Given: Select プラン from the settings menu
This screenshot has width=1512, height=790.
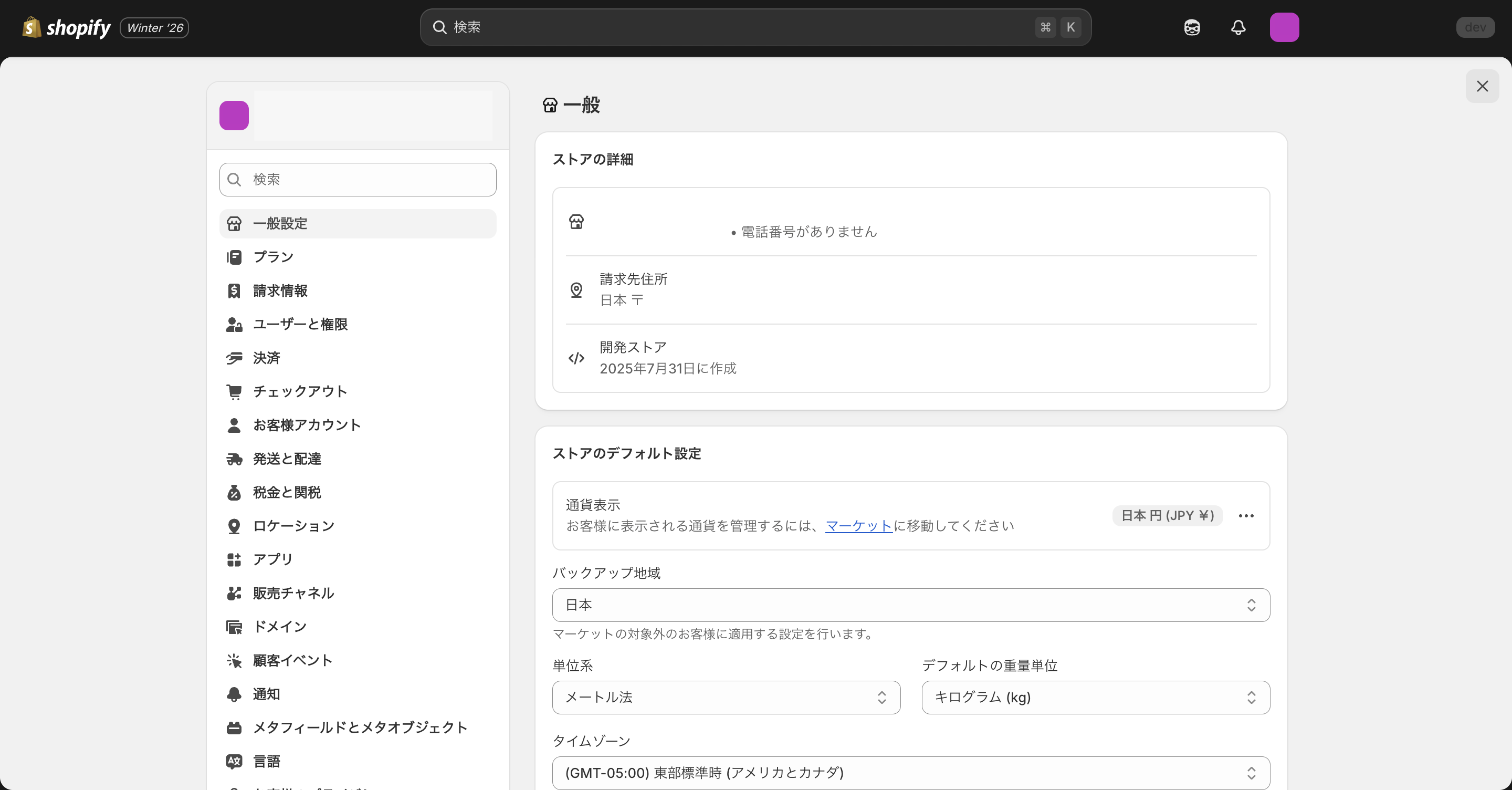Looking at the screenshot, I should click(272, 257).
